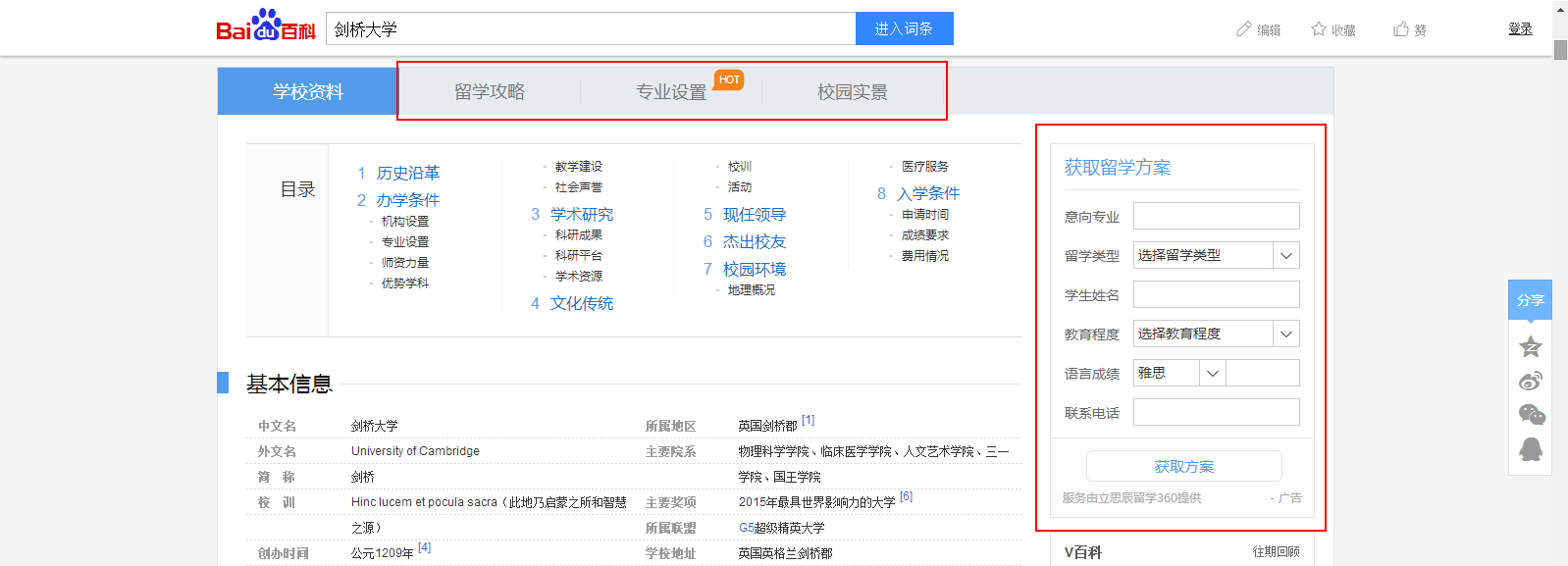Go to 社会声誉 subsection
This screenshot has height=566, width=1568.
point(579,187)
